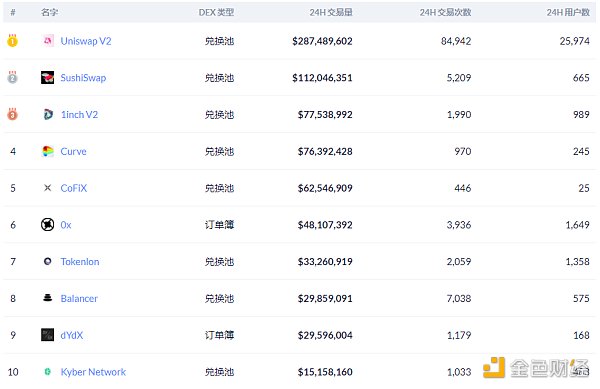Click the Kyber Network logo icon
This screenshot has height=389, width=600.
click(47, 371)
